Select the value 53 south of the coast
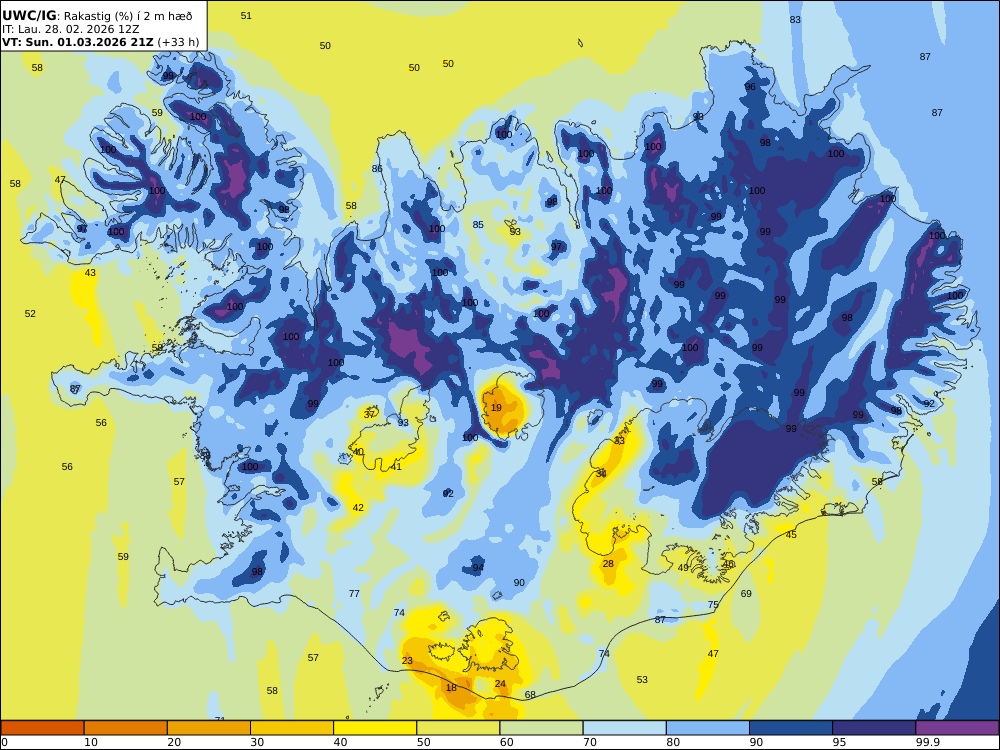 [x=642, y=680]
